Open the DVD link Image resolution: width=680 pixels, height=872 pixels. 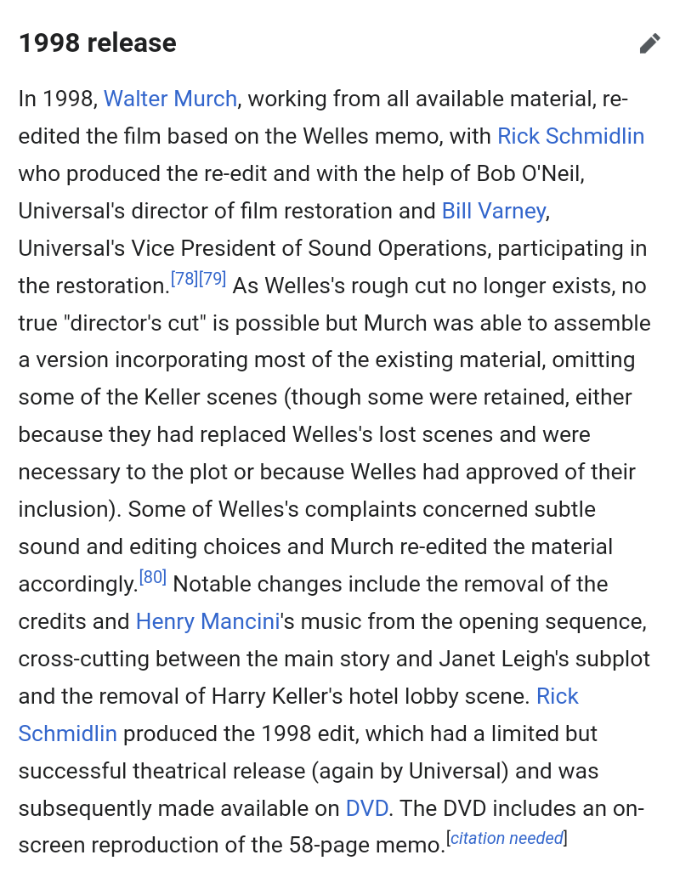click(366, 808)
